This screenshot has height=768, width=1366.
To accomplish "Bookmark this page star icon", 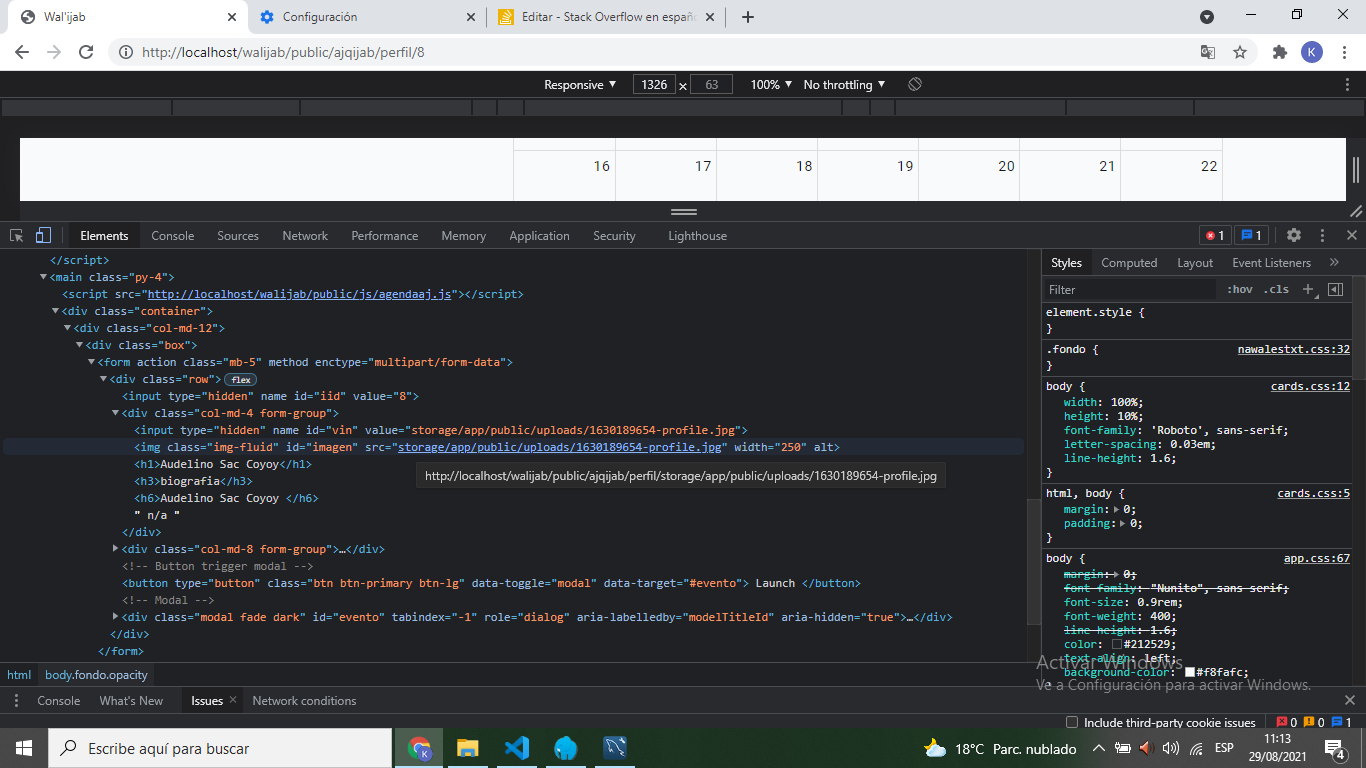I will pyautogui.click(x=1240, y=52).
